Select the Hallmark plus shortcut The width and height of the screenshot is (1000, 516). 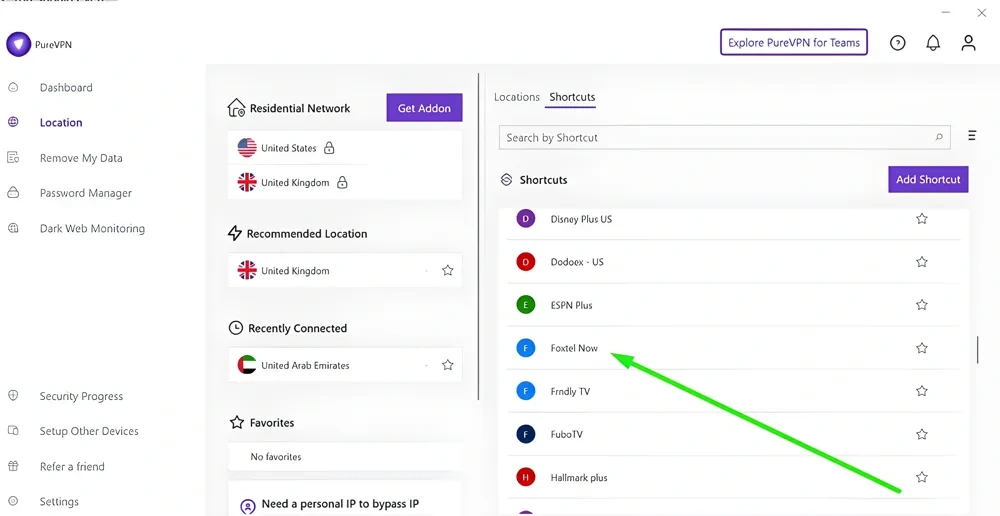click(733, 477)
